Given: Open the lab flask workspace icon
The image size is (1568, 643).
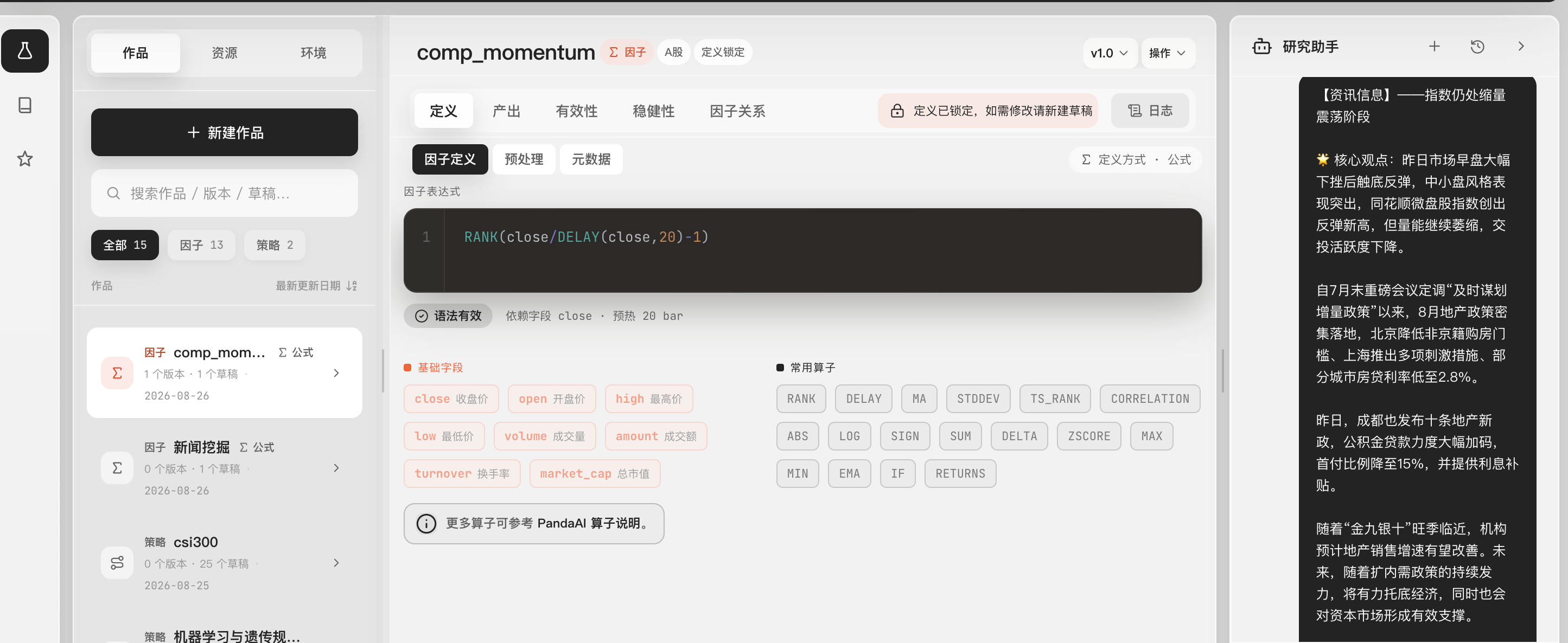Looking at the screenshot, I should click(25, 51).
